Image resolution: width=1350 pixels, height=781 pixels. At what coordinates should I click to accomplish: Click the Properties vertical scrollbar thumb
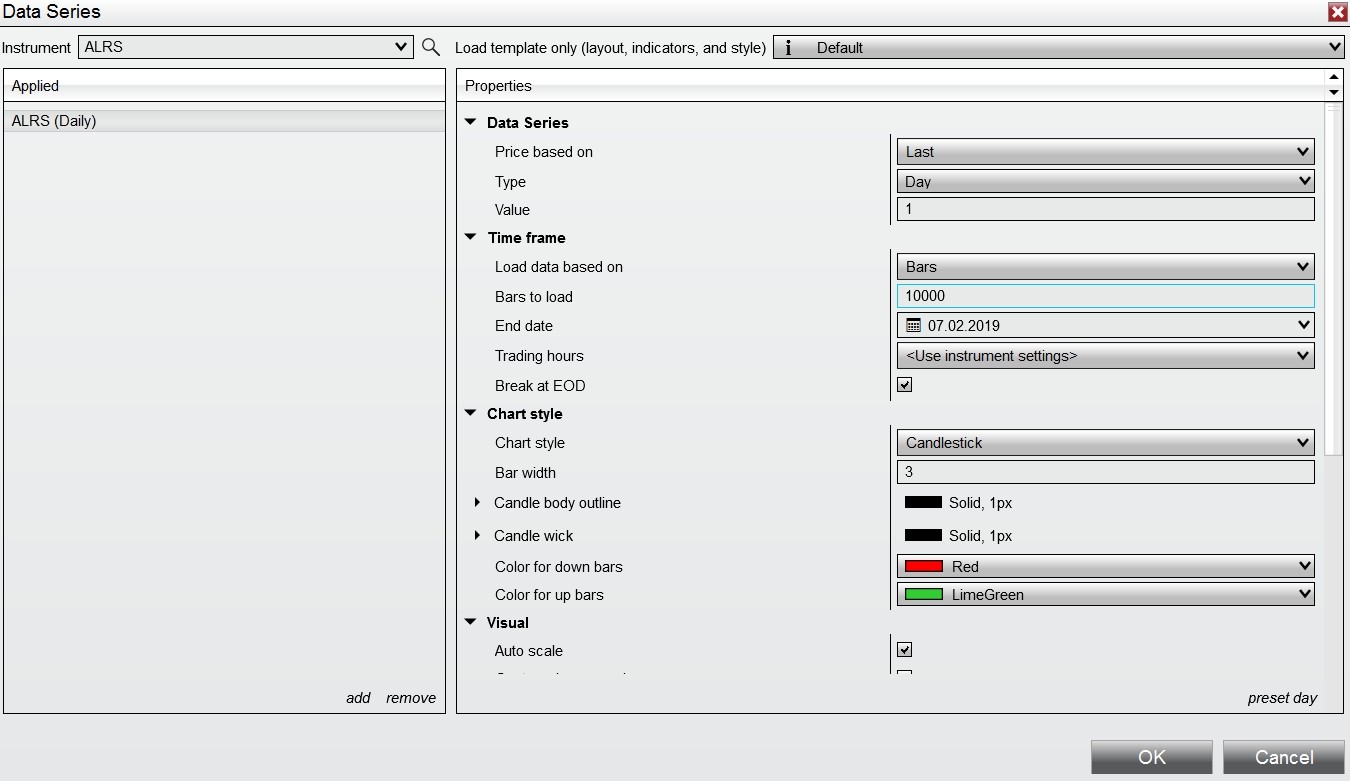[1333, 280]
